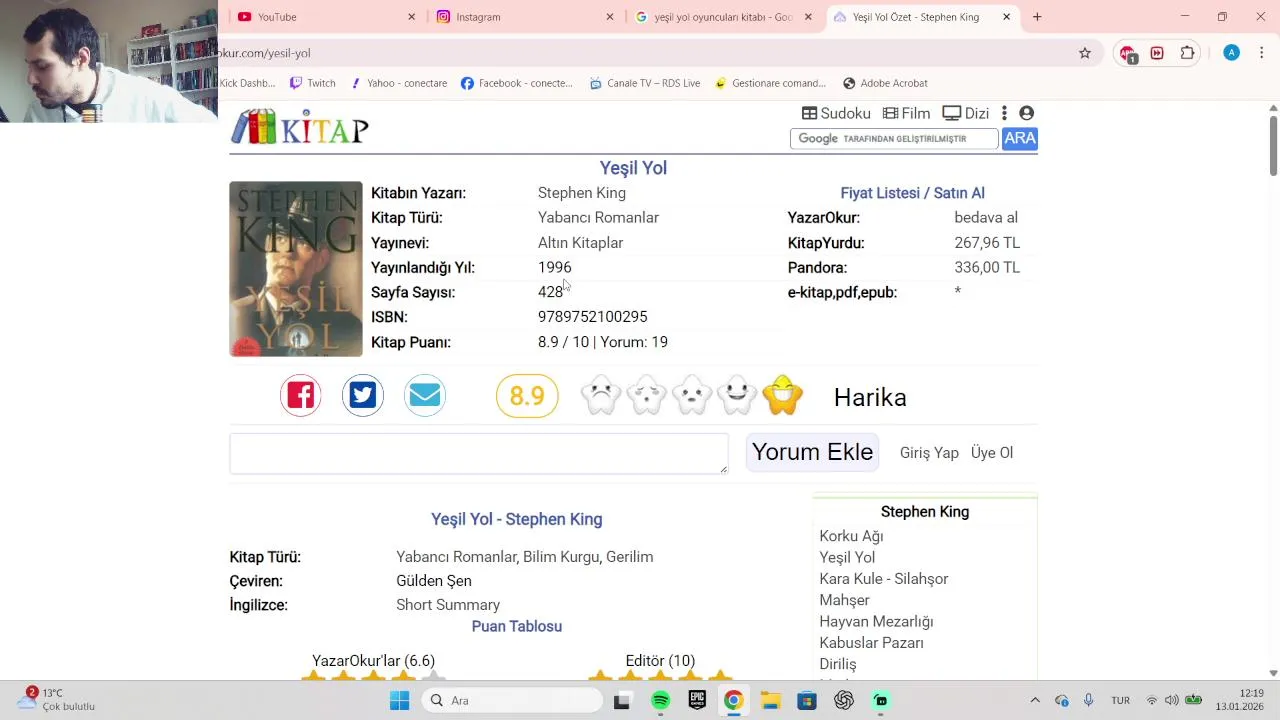Viewport: 1280px width, 720px height.
Task: Show hidden system tray icons
Action: 1035,700
